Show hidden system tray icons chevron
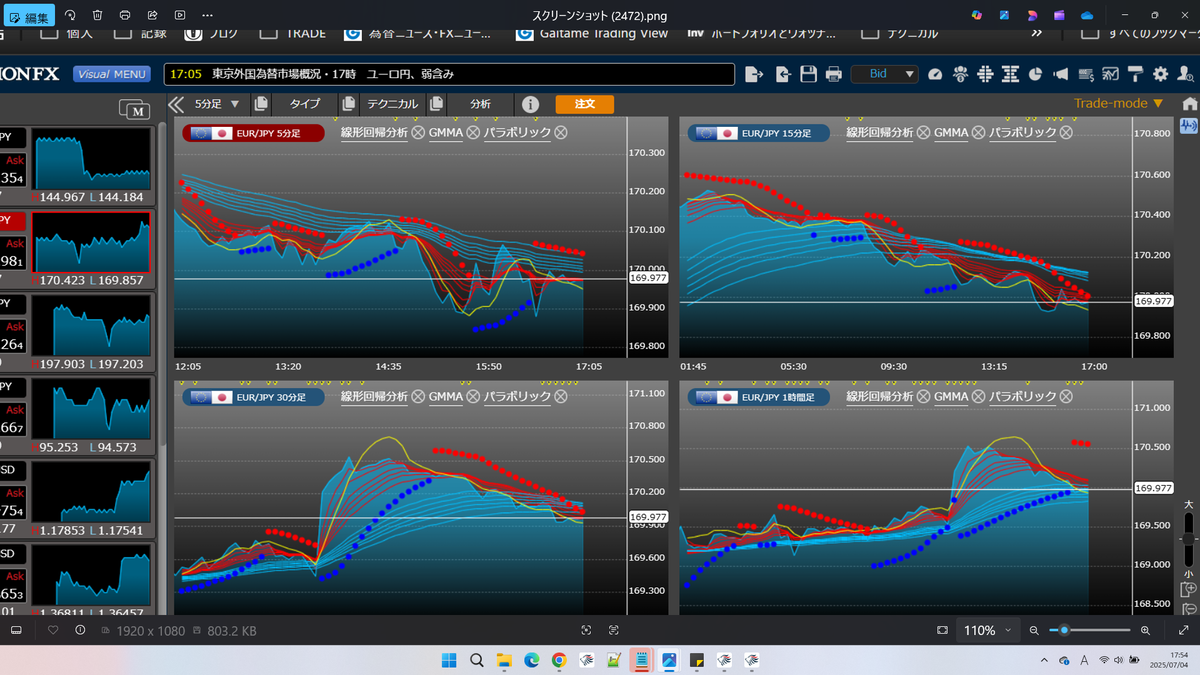 coord(1044,660)
